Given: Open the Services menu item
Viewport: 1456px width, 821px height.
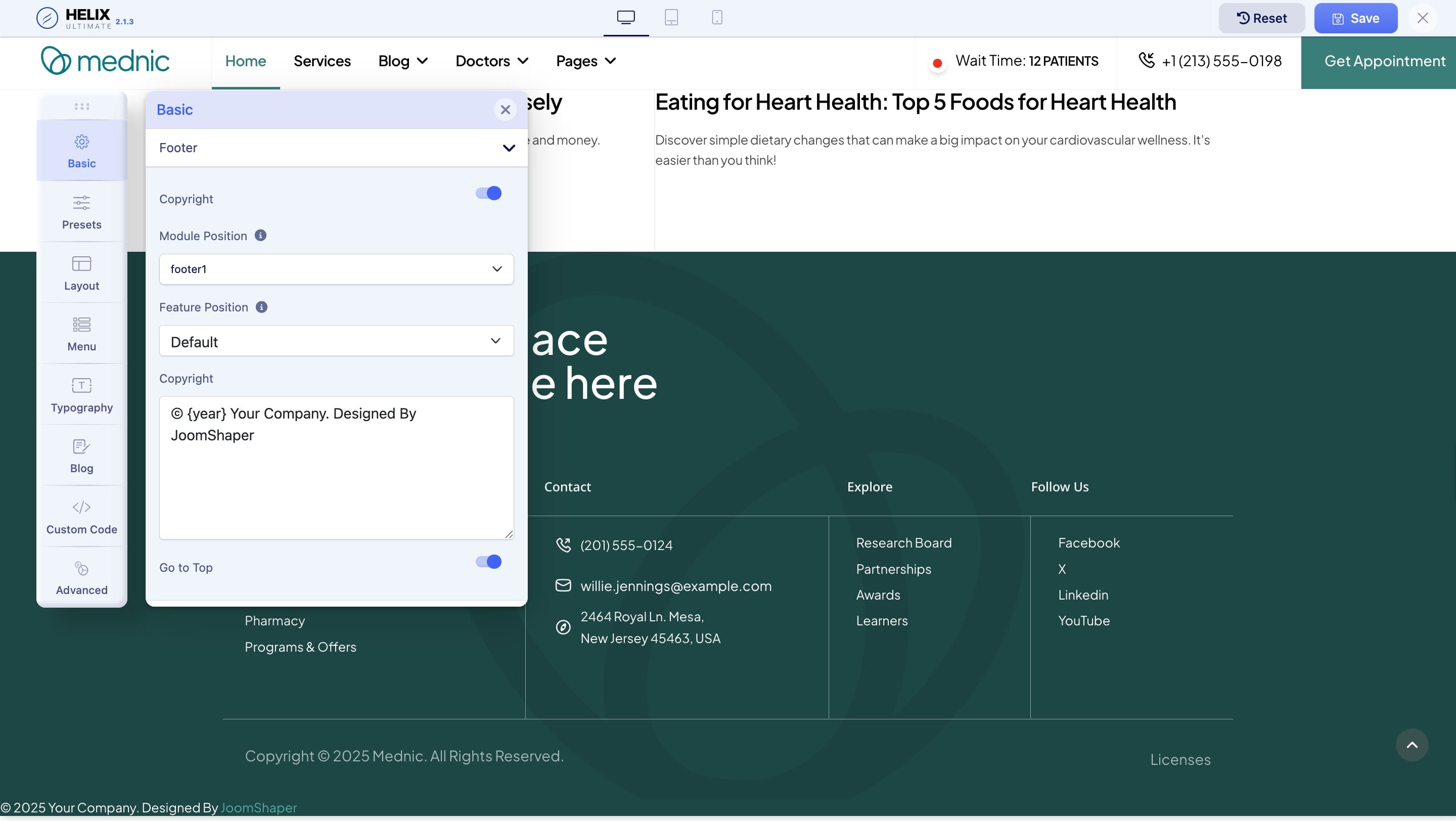Looking at the screenshot, I should [x=322, y=61].
